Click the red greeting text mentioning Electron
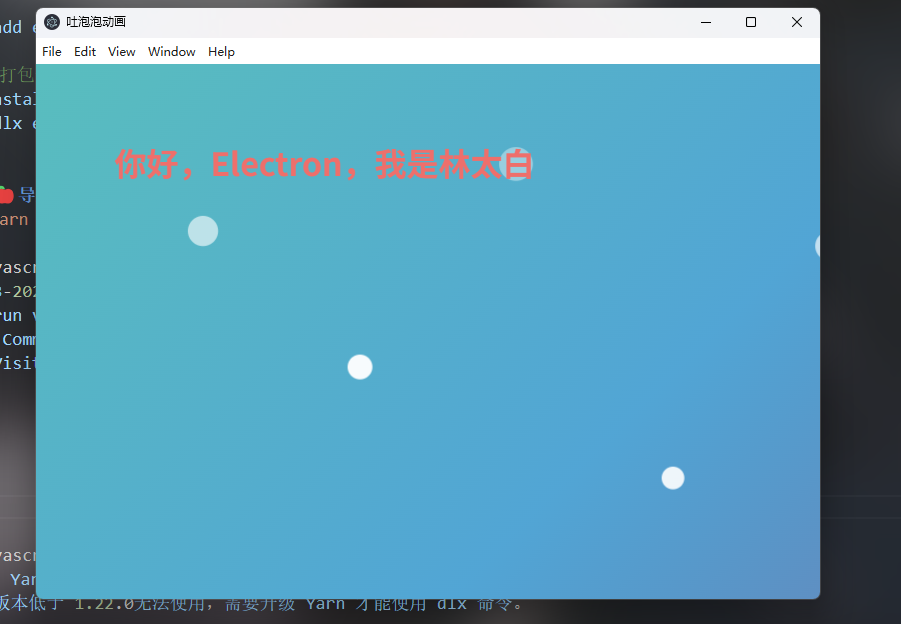 pos(324,165)
